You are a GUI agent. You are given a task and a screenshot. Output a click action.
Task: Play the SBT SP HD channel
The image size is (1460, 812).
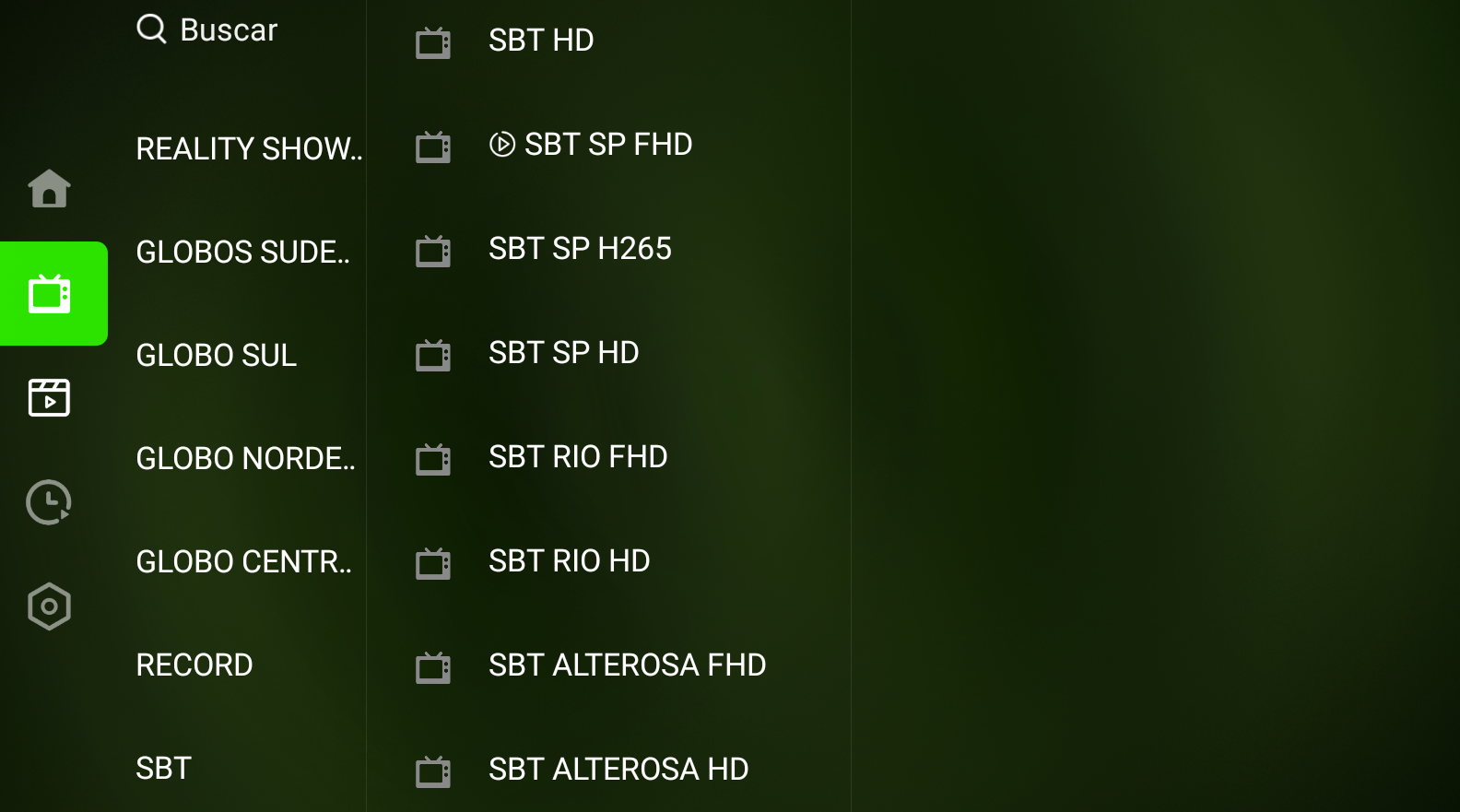(608, 353)
